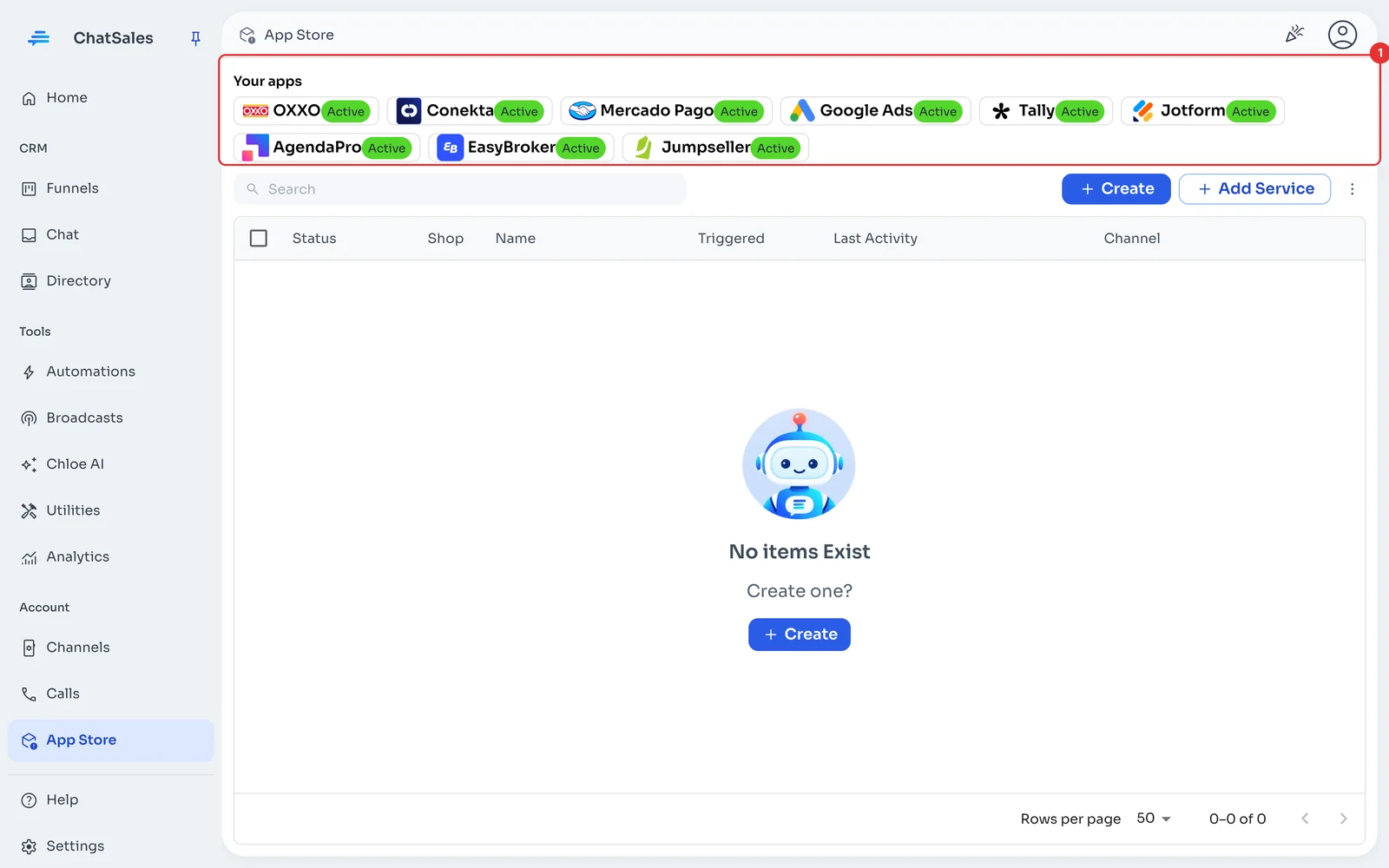1389x868 pixels.
Task: Open Chat in the sidebar
Action: tap(110, 234)
